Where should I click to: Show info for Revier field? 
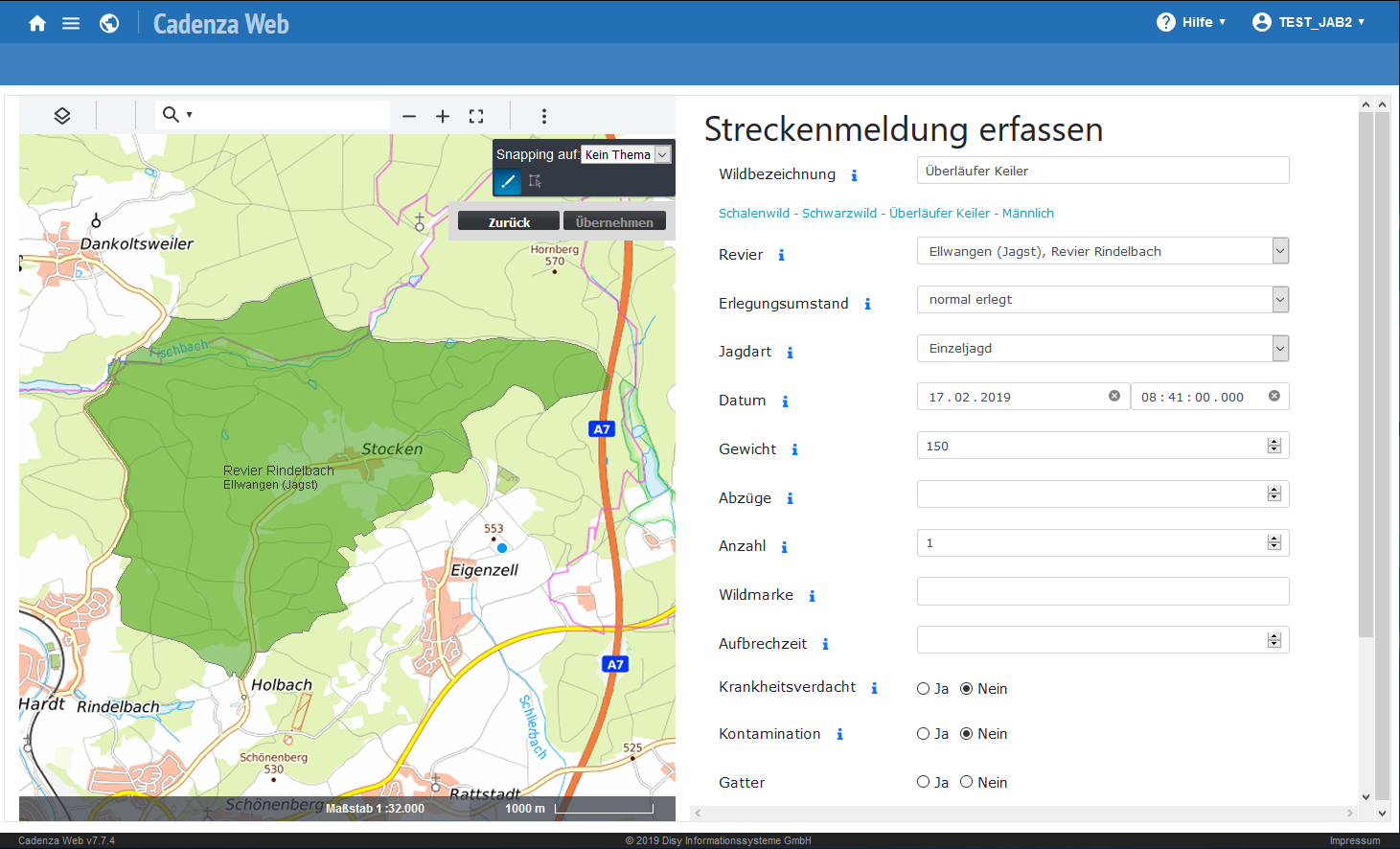click(781, 255)
